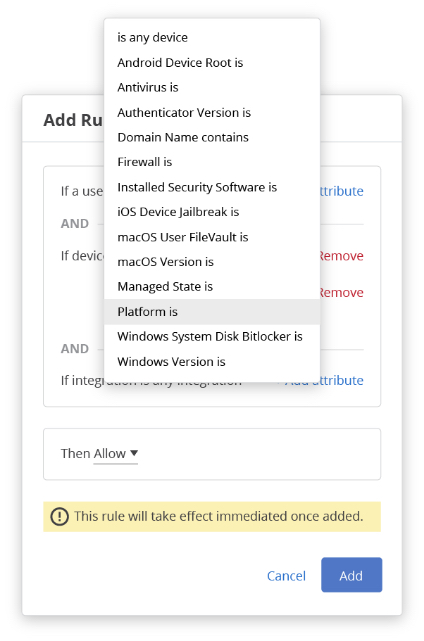The width and height of the screenshot is (424, 641).
Task: Click Add attribute link in user row
Action: [x=341, y=191]
